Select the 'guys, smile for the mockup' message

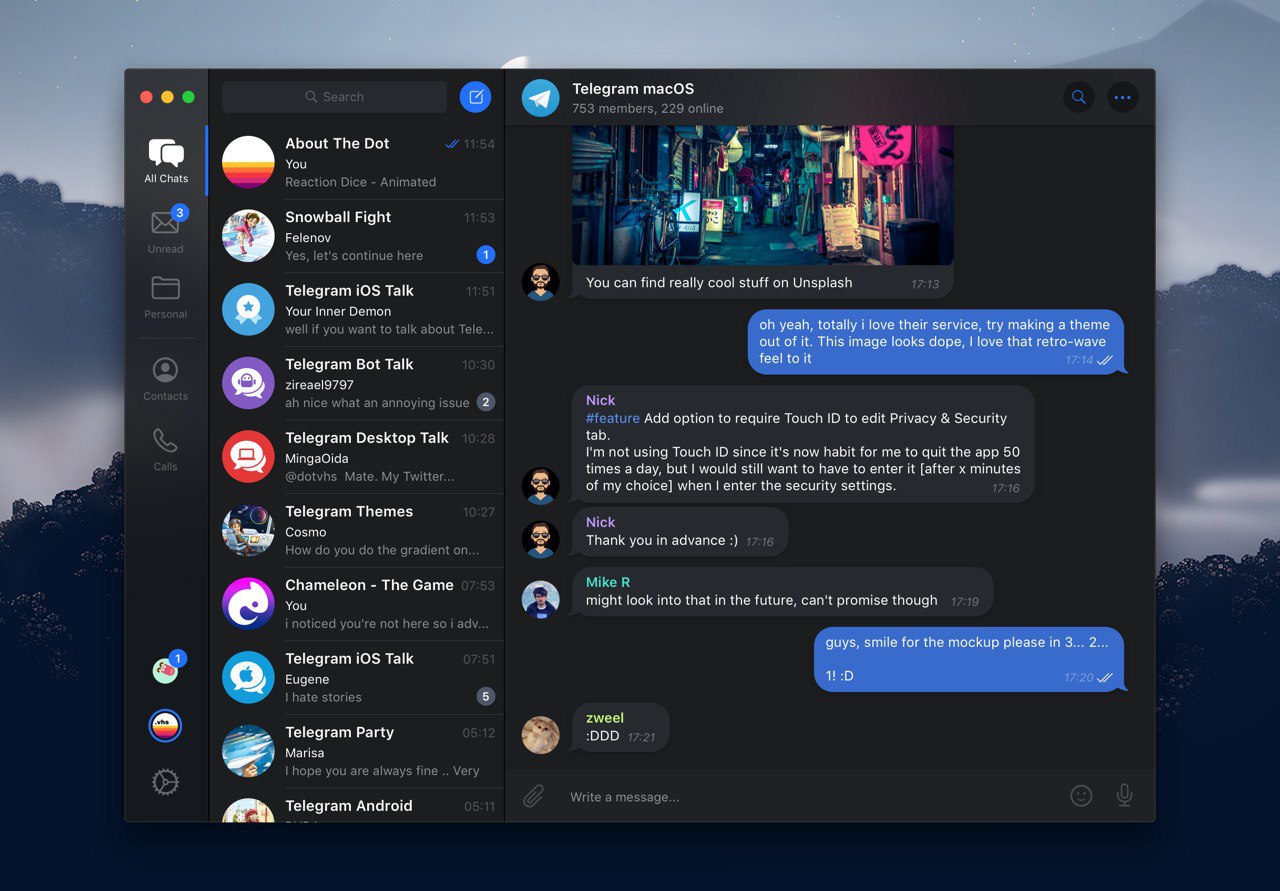point(969,659)
